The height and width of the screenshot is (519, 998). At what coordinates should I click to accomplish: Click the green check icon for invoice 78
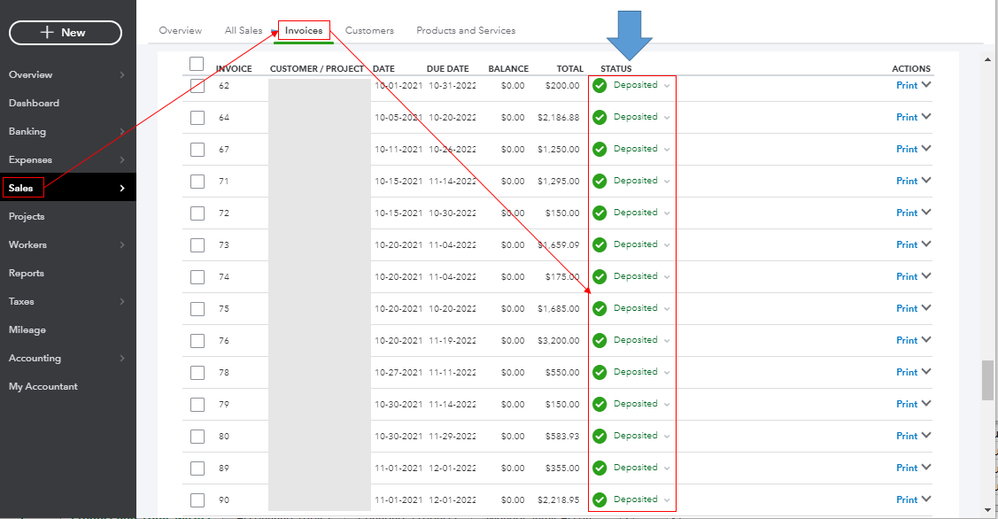(x=600, y=372)
